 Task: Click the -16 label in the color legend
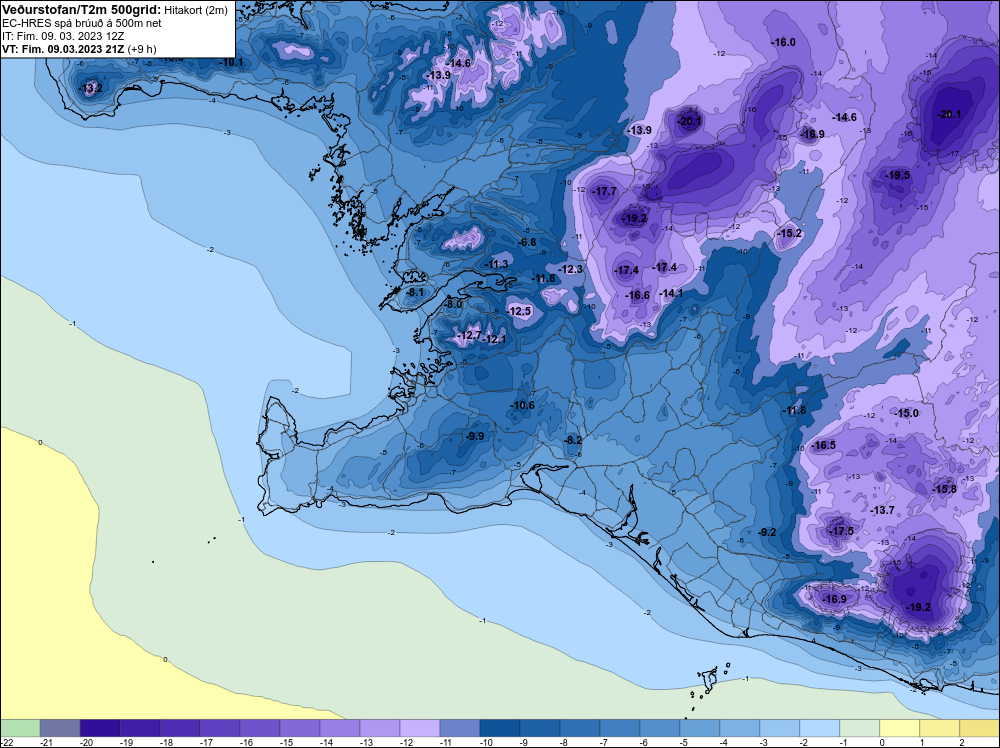pyautogui.click(x=246, y=742)
